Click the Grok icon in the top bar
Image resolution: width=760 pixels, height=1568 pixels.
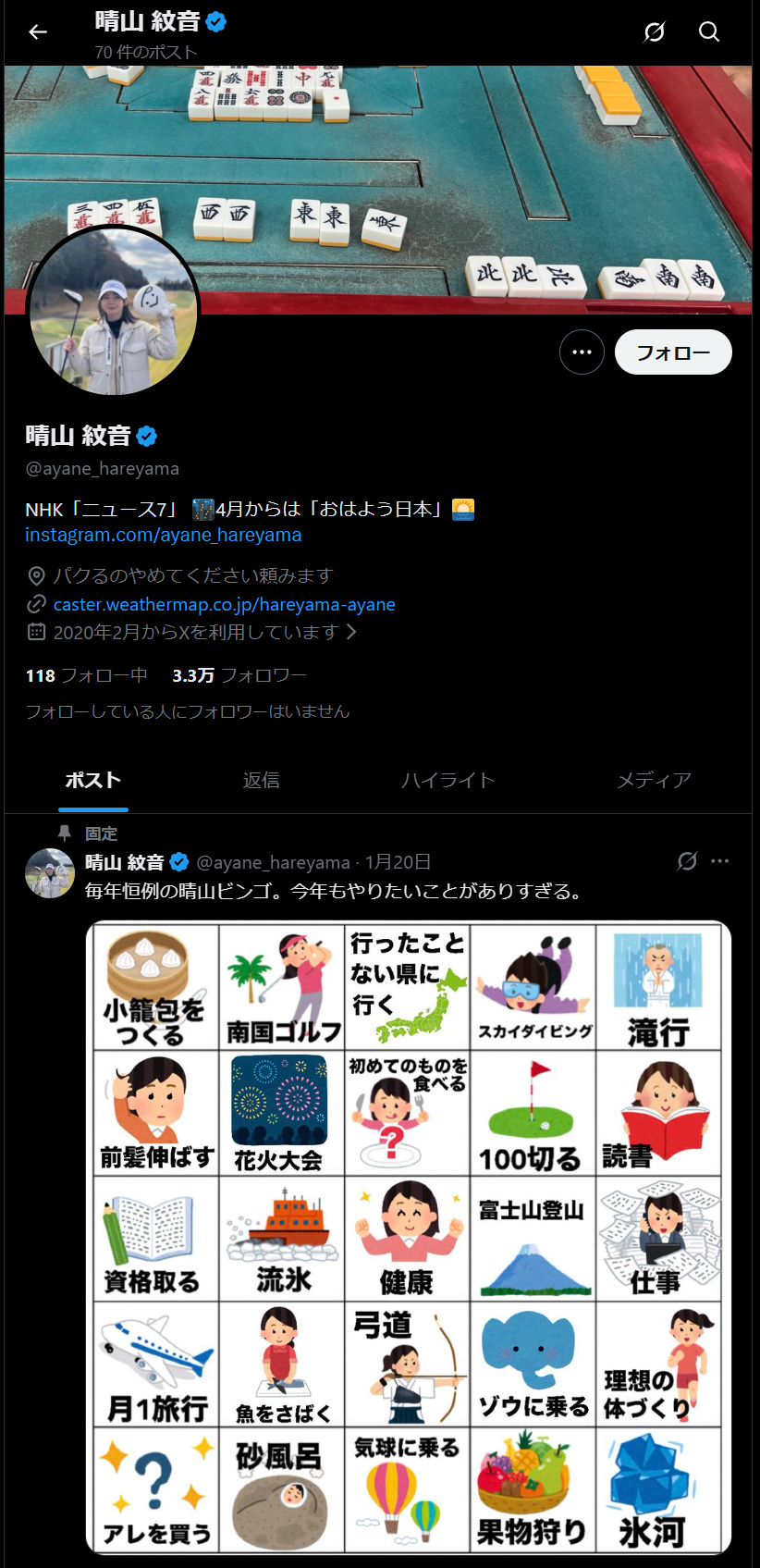point(655,32)
